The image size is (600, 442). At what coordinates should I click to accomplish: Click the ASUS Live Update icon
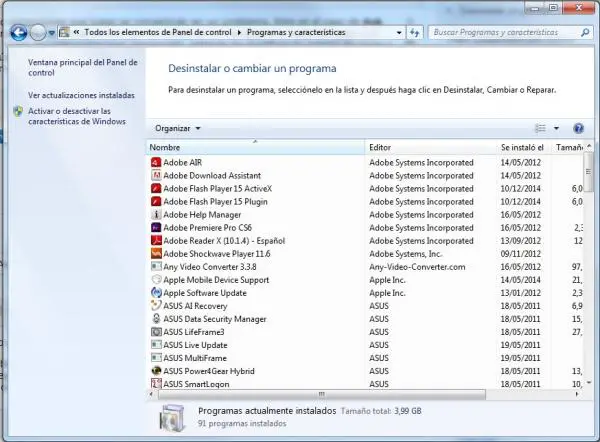[x=156, y=344]
